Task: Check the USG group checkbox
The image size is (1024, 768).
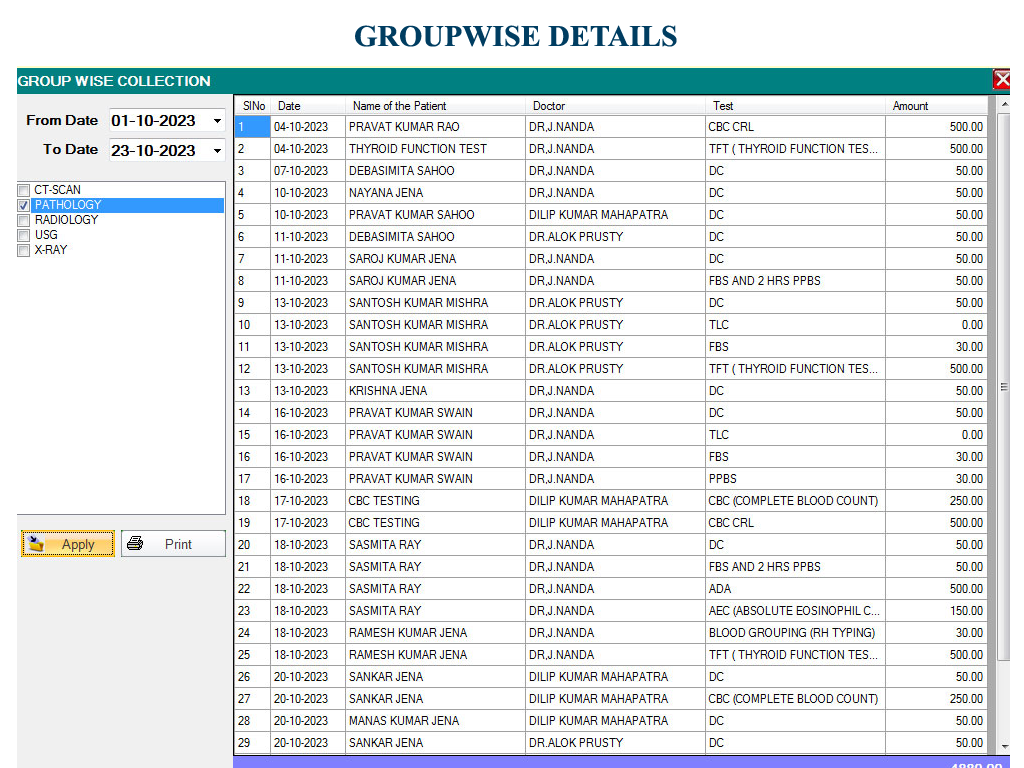Action: point(23,235)
